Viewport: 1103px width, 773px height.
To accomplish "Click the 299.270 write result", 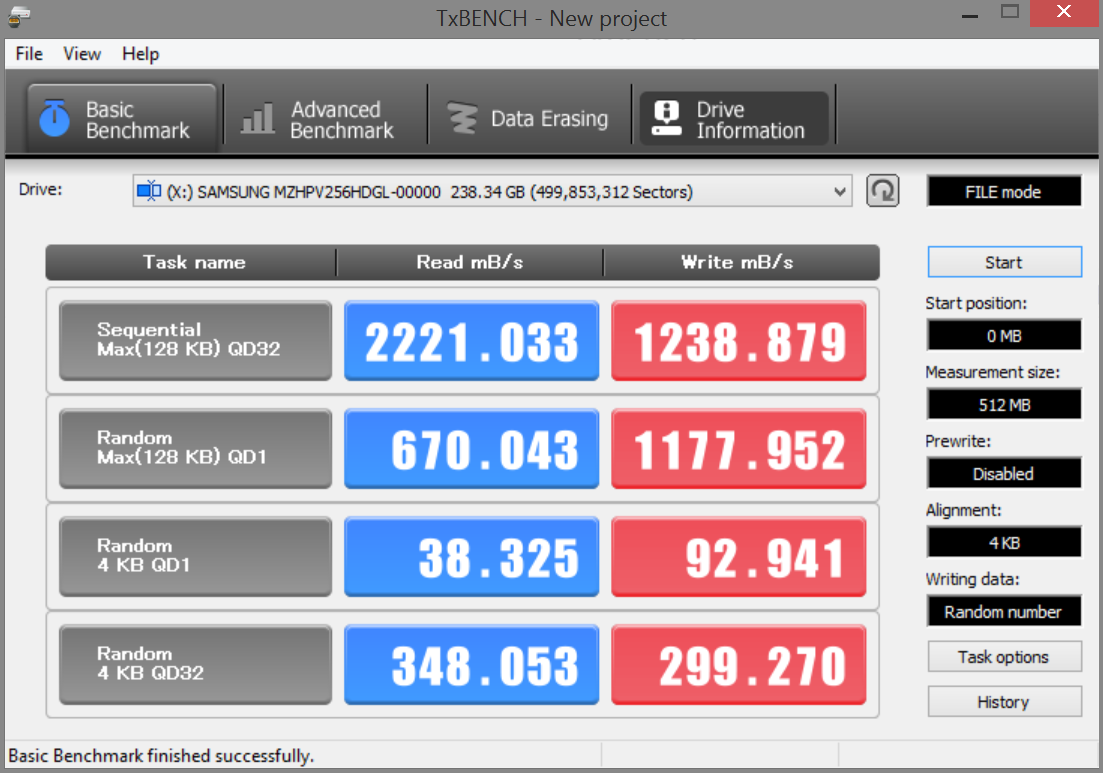I will click(x=739, y=664).
